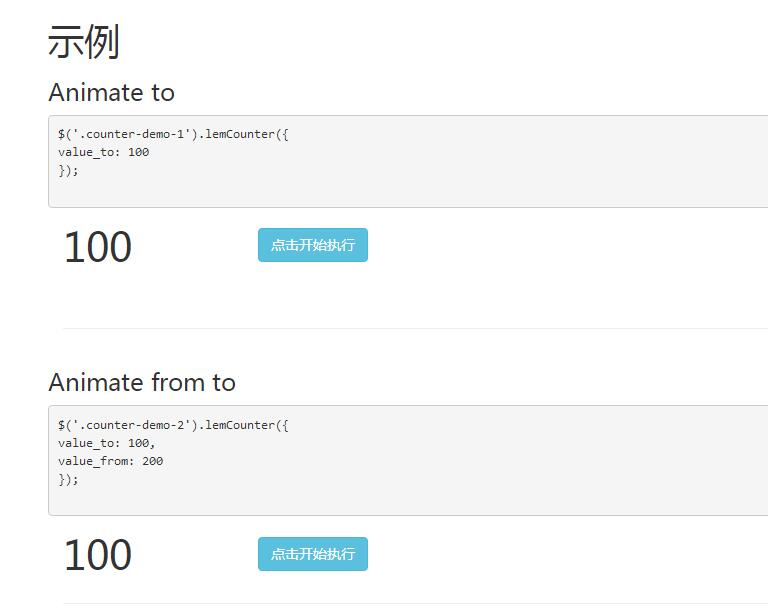768x607 pixels.
Task: Select the Animate from to heading
Action: click(x=142, y=383)
